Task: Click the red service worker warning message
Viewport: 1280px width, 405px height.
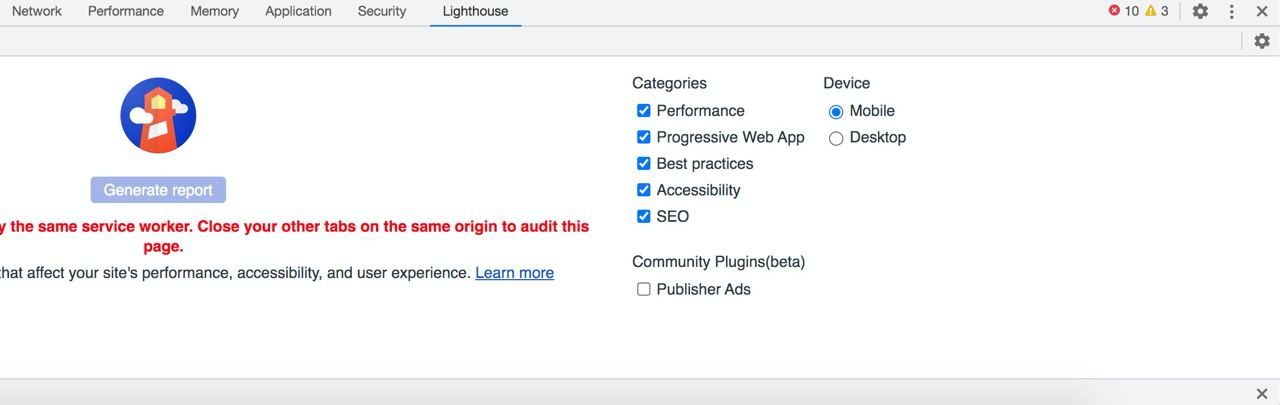Action: pyautogui.click(x=294, y=236)
